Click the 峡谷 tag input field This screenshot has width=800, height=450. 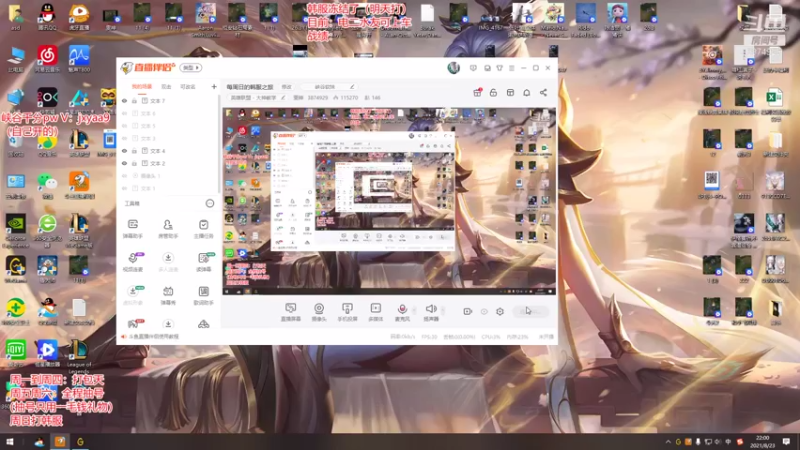tap(329, 87)
